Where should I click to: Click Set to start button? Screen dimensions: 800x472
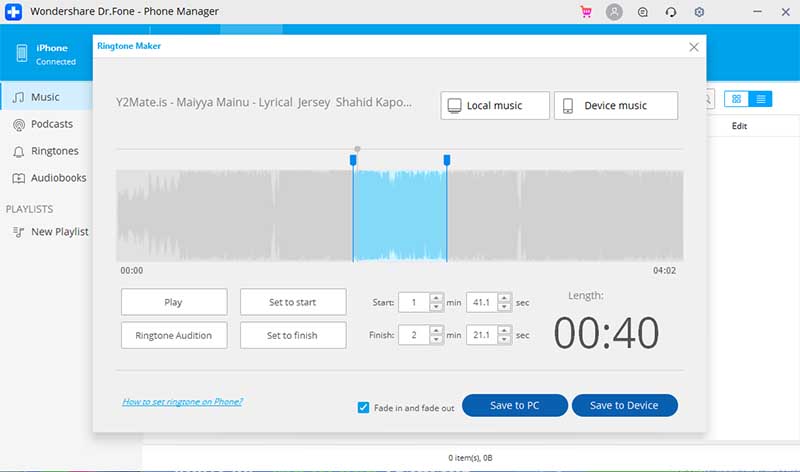tap(293, 302)
